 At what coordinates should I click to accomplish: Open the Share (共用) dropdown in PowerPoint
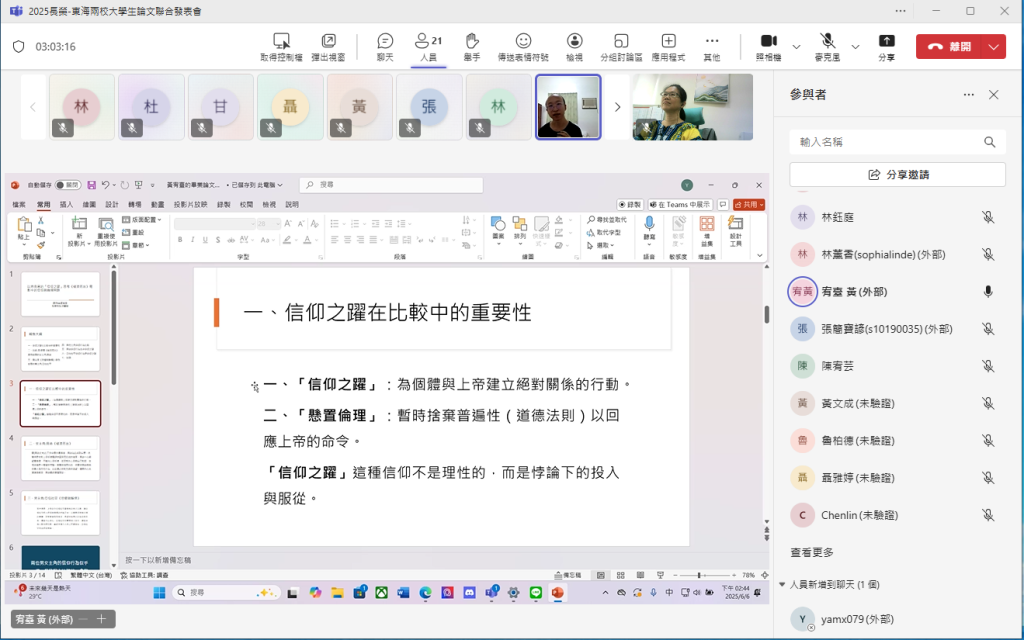(x=749, y=205)
